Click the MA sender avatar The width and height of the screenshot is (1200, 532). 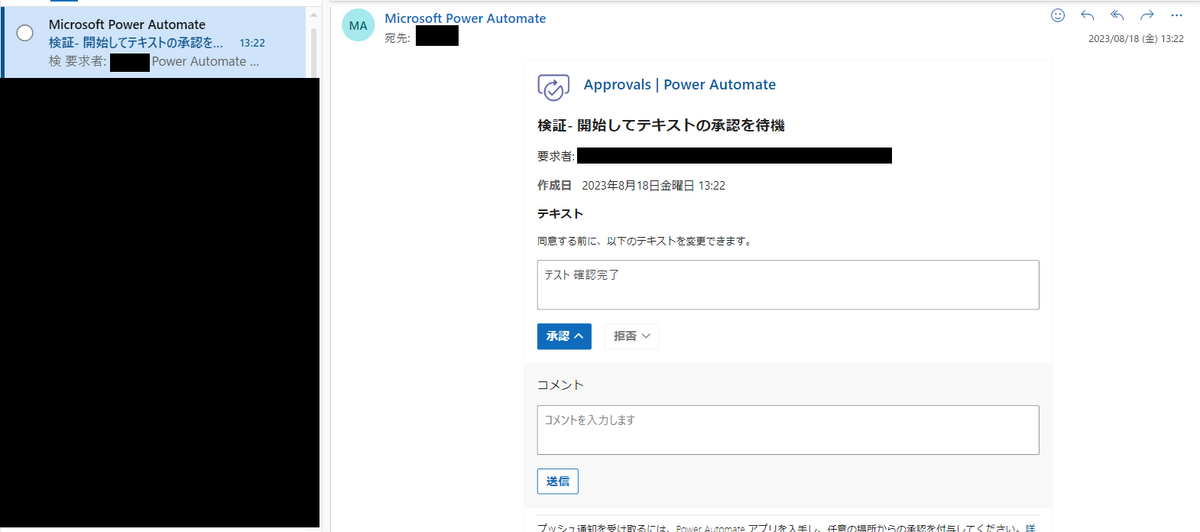coord(358,25)
